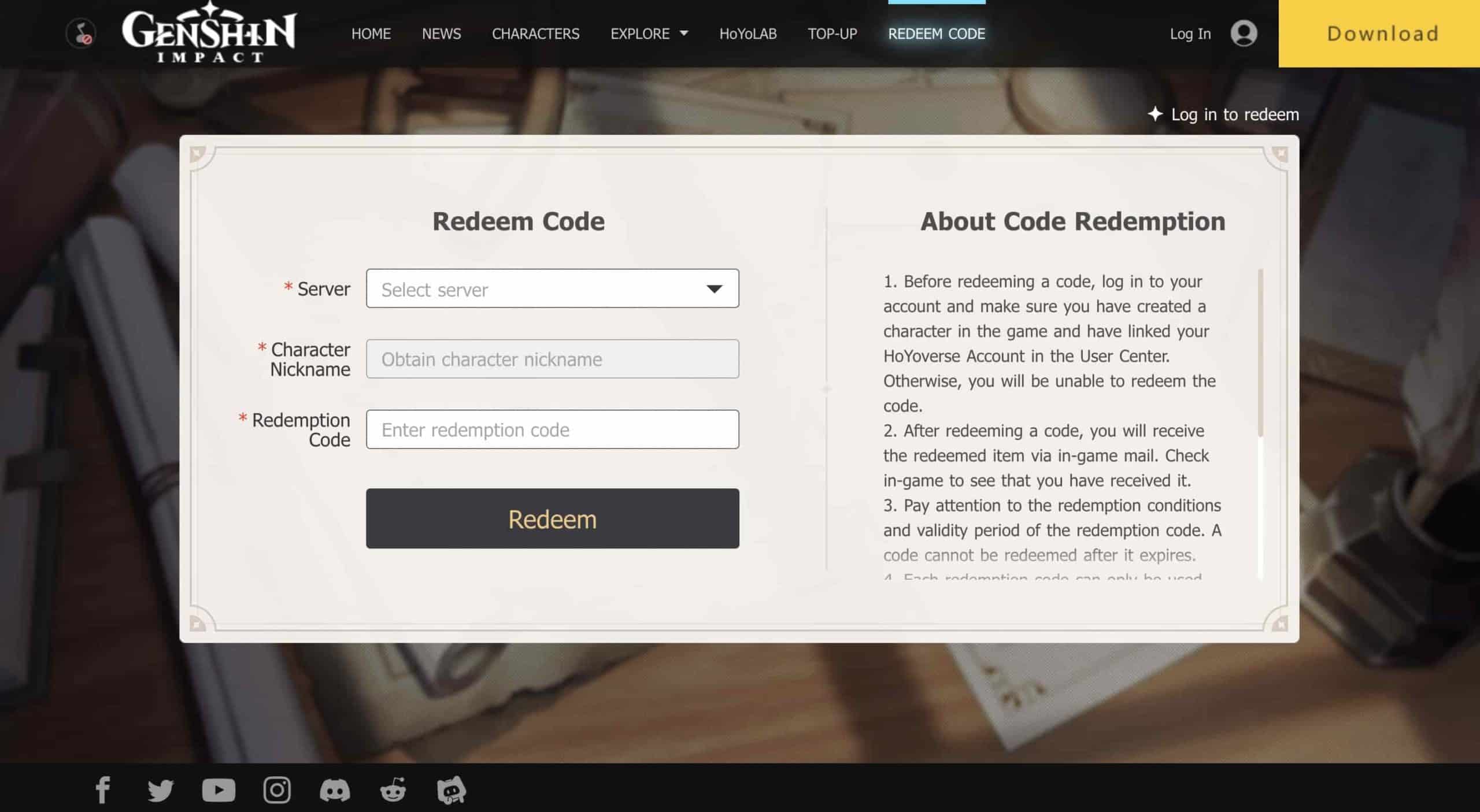The image size is (1480, 812).
Task: Focus the Enter redemption code field
Action: 552,429
